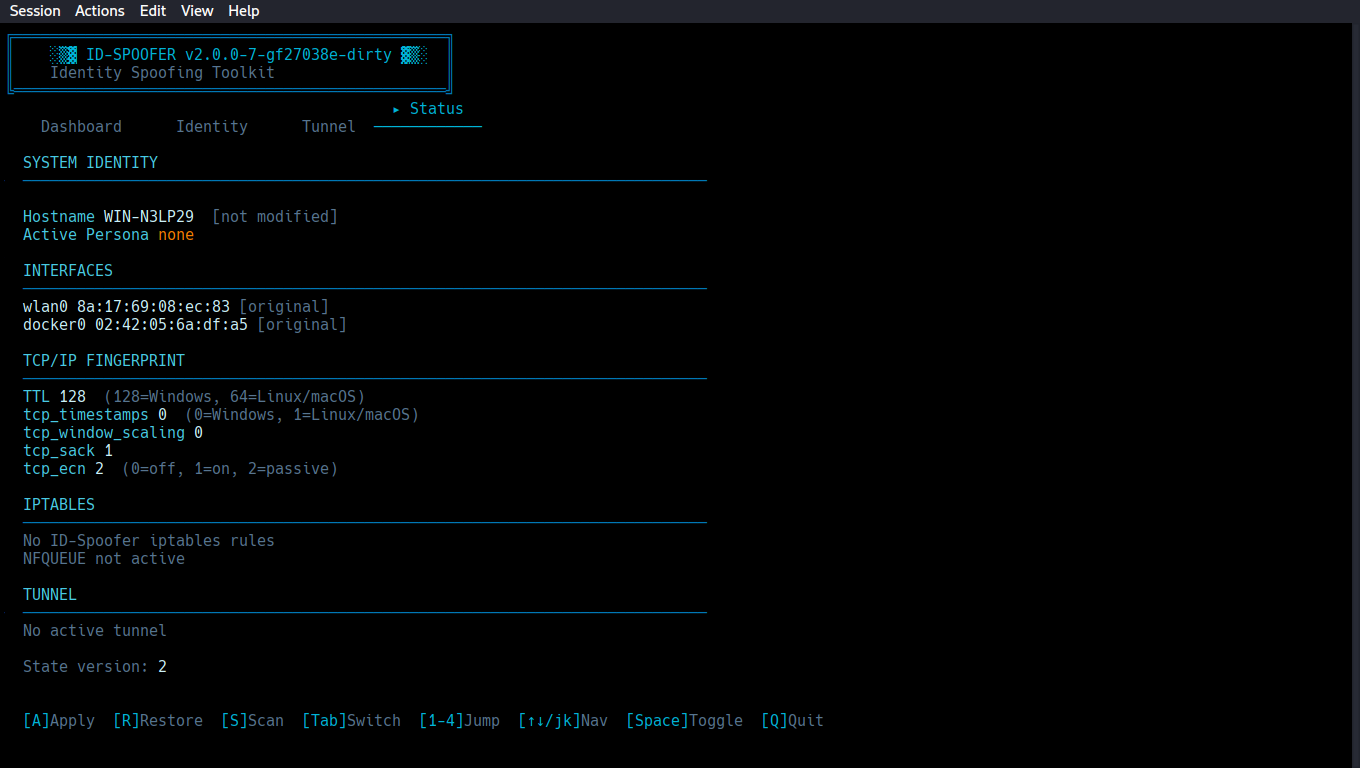
Task: Click the NFQUEUE not active text
Action: [104, 559]
